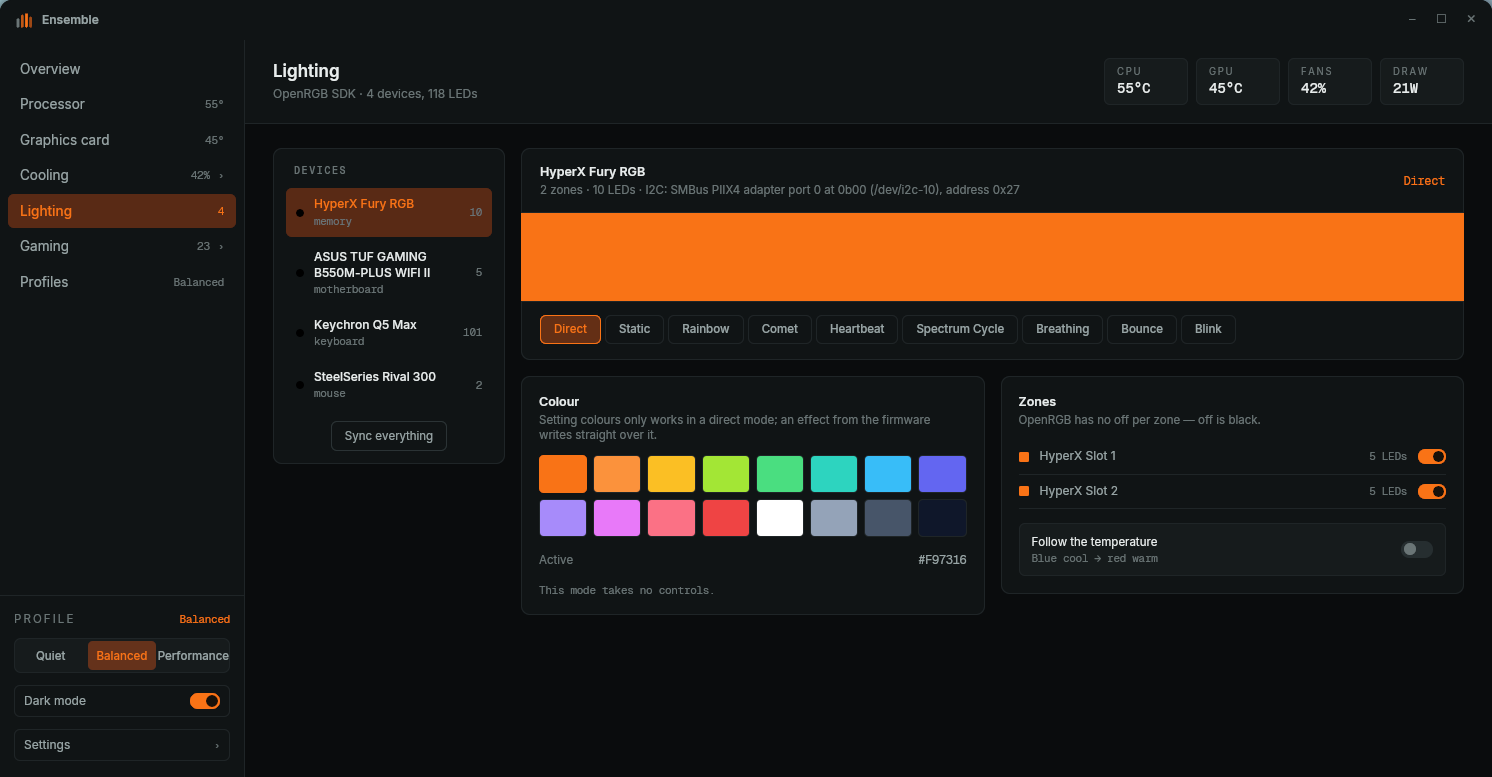Select the Quiet profile option
The height and width of the screenshot is (777, 1492).
point(51,656)
